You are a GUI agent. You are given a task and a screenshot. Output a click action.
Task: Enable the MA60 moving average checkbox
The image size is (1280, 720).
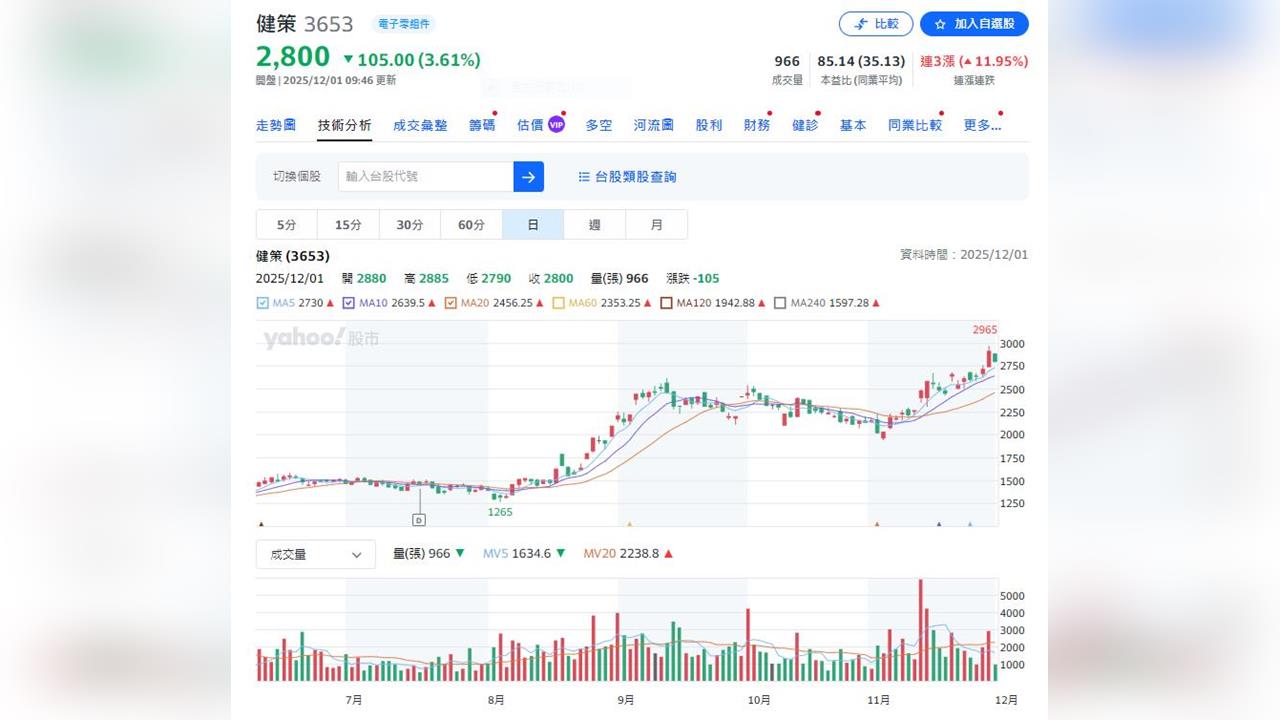point(556,302)
